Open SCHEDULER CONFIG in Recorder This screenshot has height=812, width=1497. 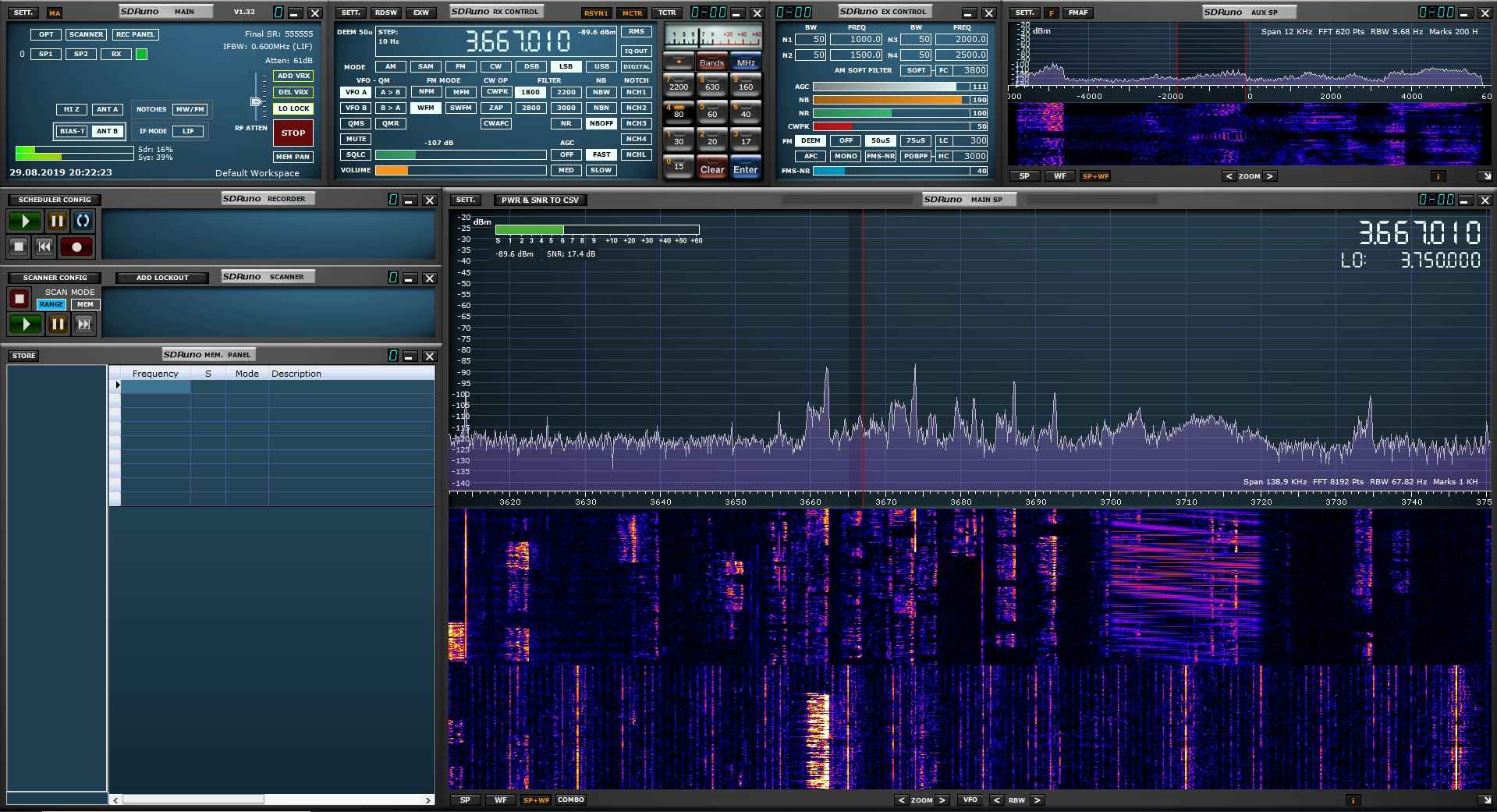pyautogui.click(x=55, y=200)
